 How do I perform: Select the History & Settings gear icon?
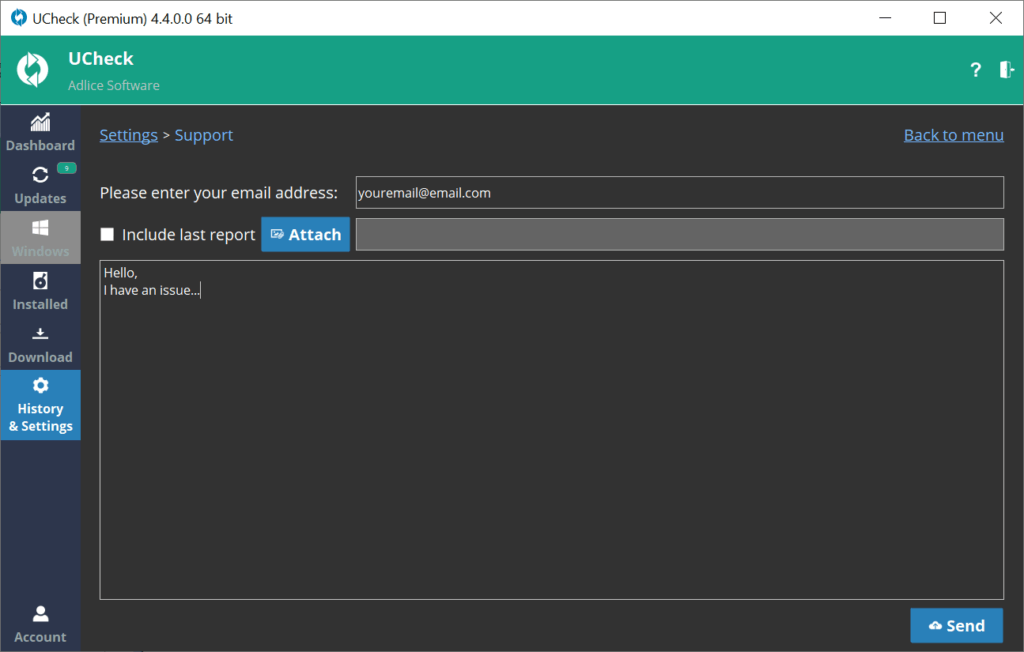(40, 386)
